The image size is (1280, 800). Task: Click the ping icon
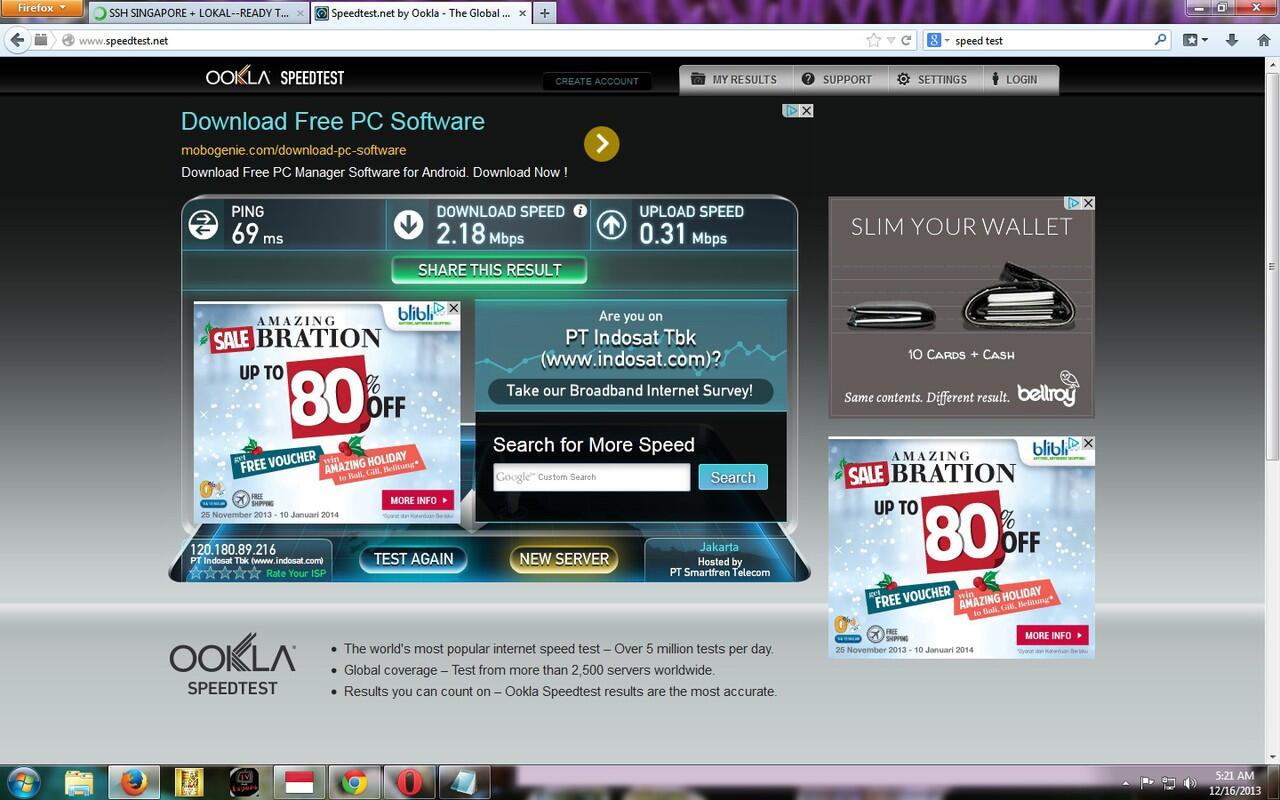203,225
